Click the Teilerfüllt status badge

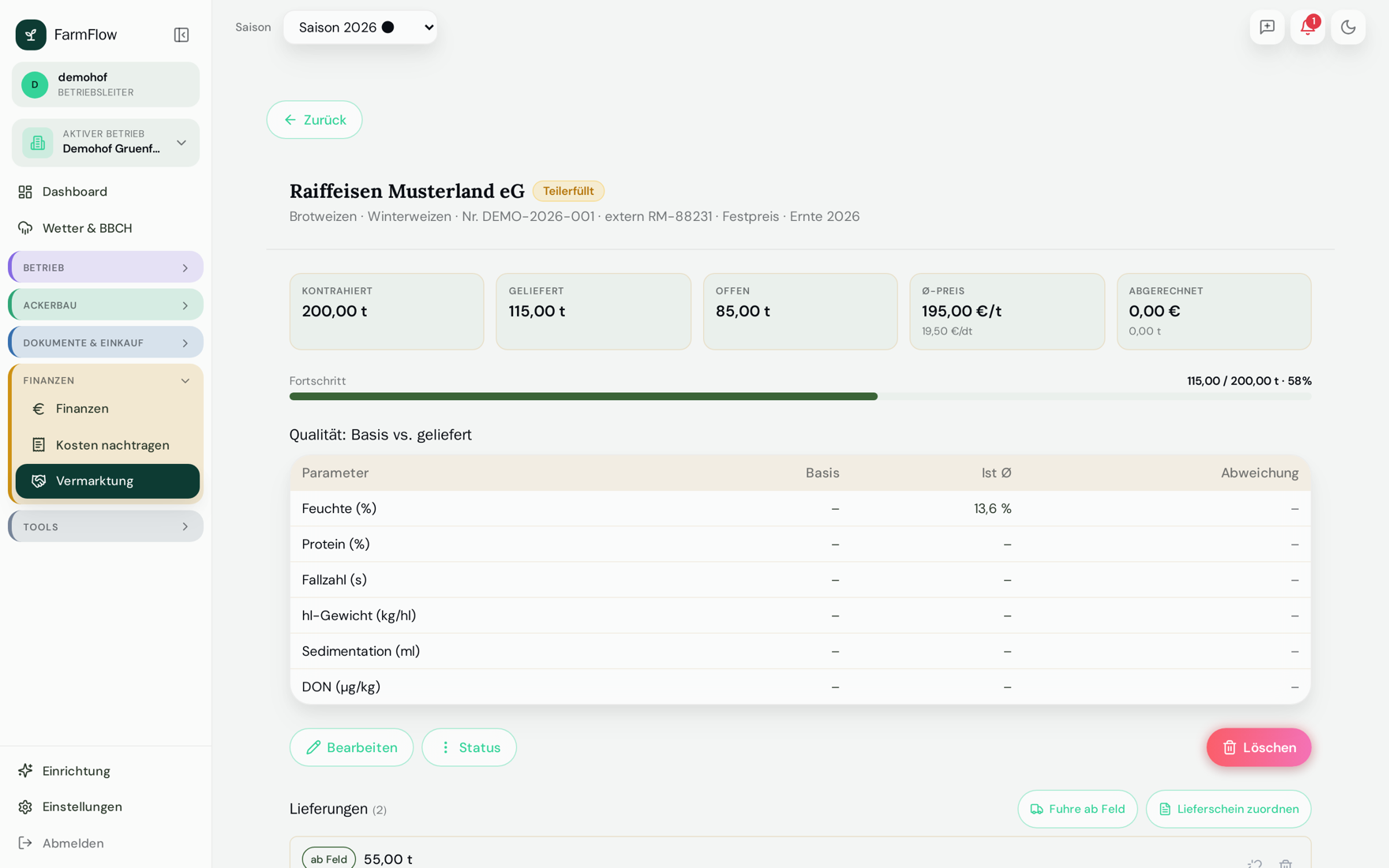click(568, 191)
